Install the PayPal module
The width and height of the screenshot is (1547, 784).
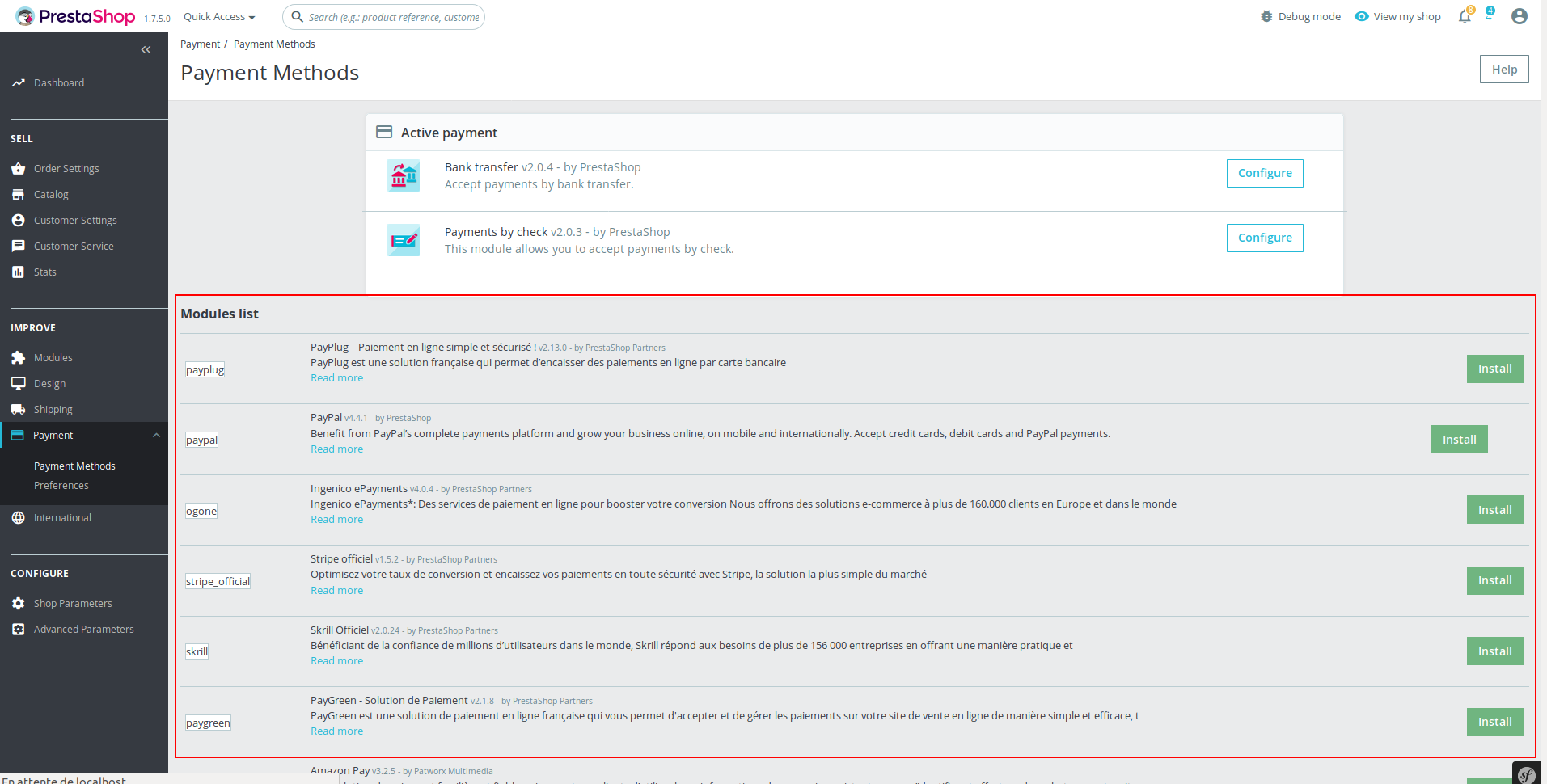tap(1459, 440)
